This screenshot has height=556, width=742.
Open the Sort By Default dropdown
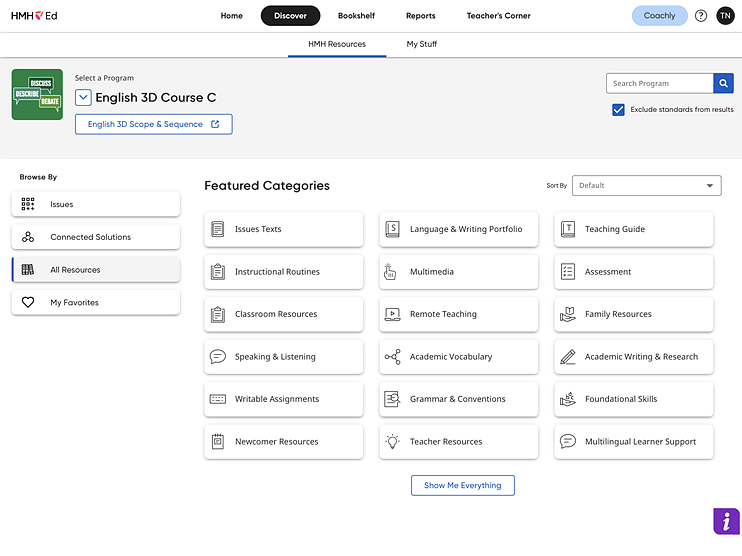click(646, 185)
